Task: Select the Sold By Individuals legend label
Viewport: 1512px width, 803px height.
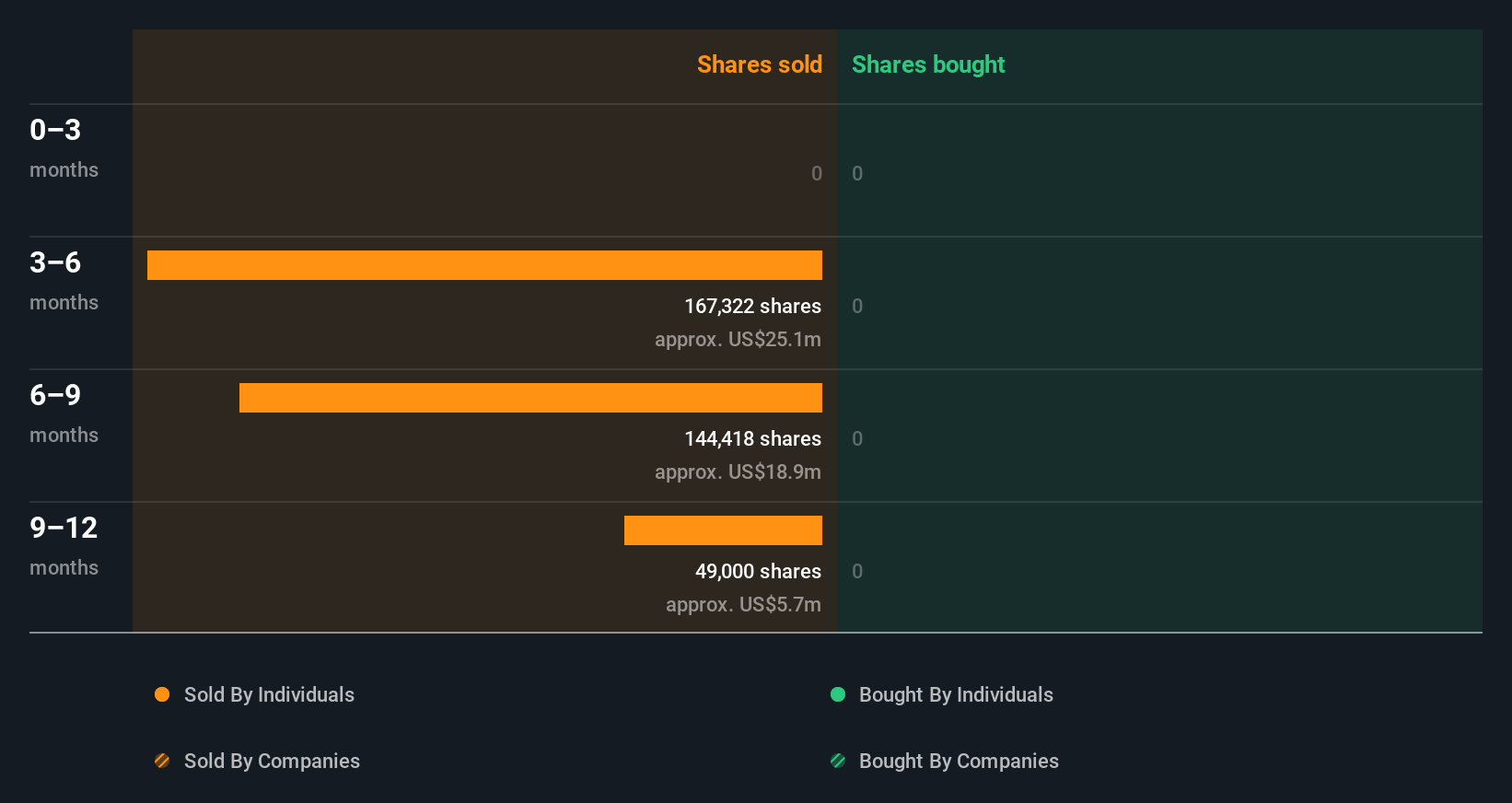Action: [x=269, y=695]
